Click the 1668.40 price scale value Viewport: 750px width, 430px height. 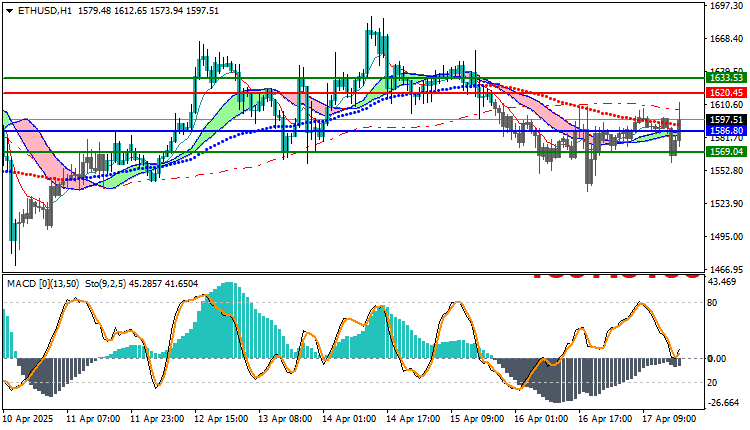tap(727, 38)
